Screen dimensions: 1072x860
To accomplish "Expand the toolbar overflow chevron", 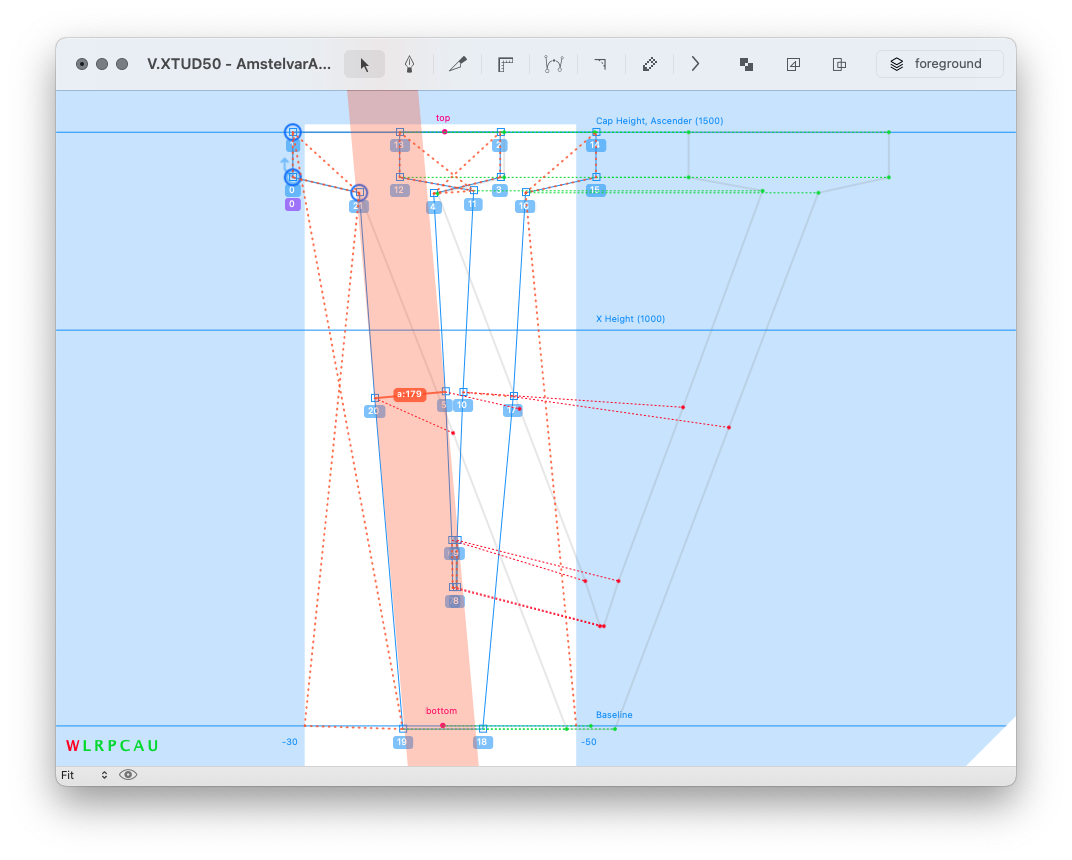I will pyautogui.click(x=696, y=64).
